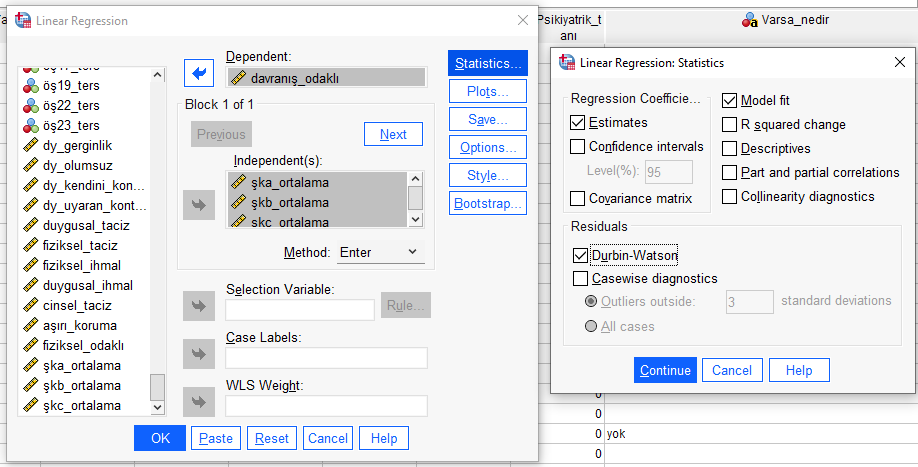
Task: Open the Bootstrap options button
Action: click(487, 203)
